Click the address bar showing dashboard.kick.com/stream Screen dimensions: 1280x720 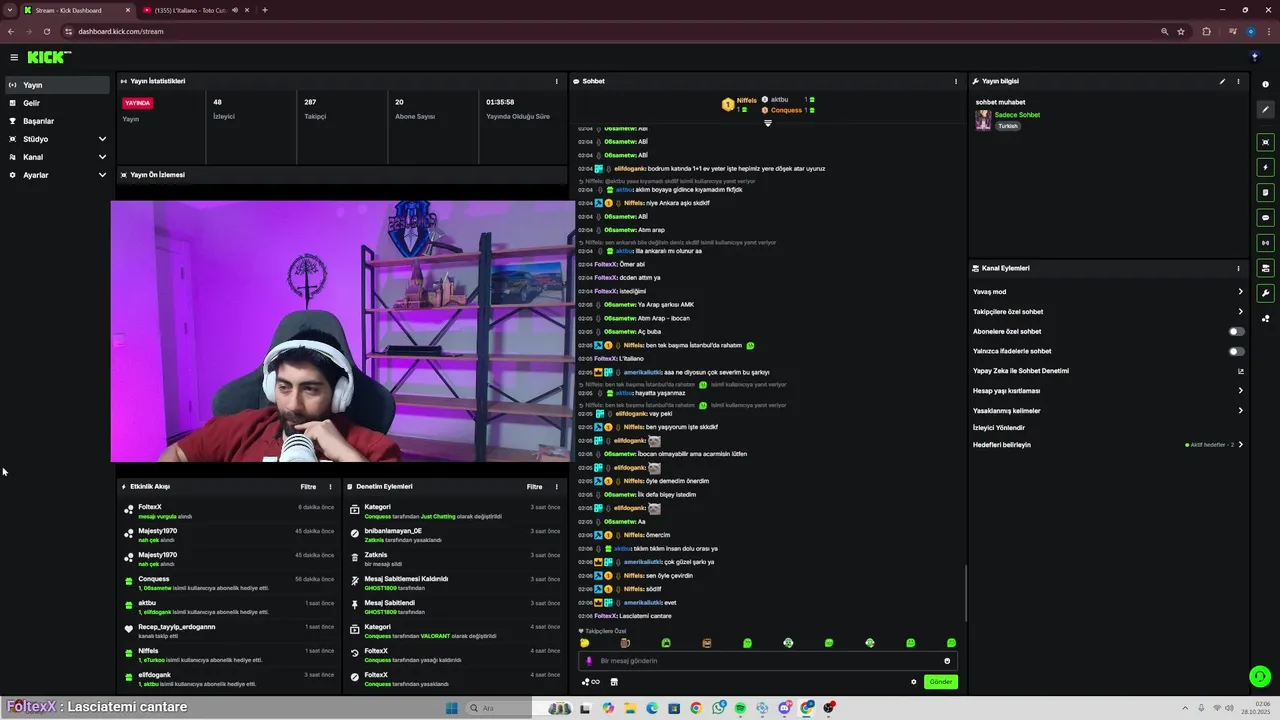[610, 31]
